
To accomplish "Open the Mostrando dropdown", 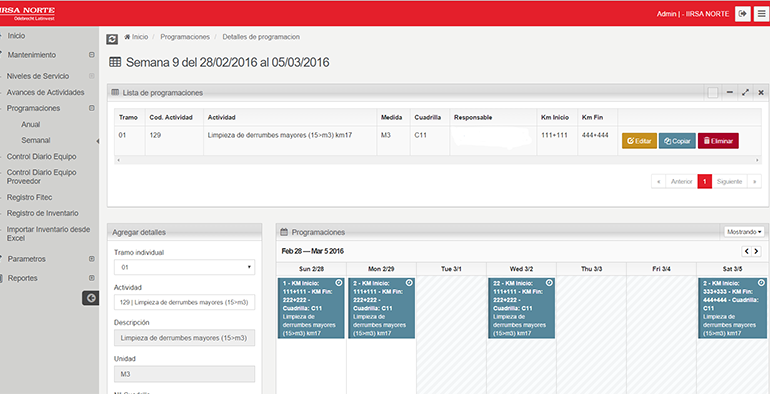I will [744, 232].
